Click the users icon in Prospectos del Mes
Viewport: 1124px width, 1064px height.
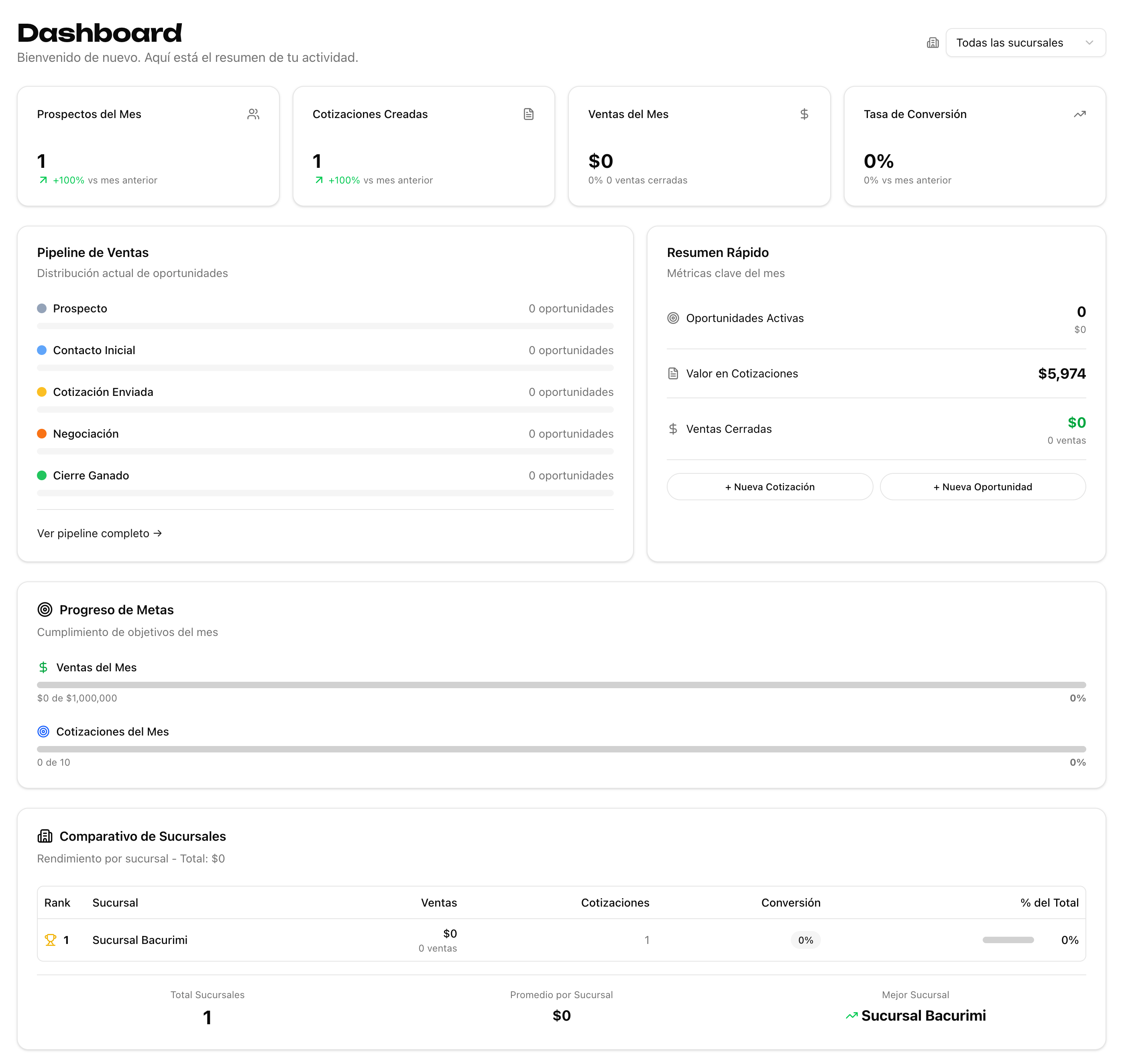click(253, 114)
